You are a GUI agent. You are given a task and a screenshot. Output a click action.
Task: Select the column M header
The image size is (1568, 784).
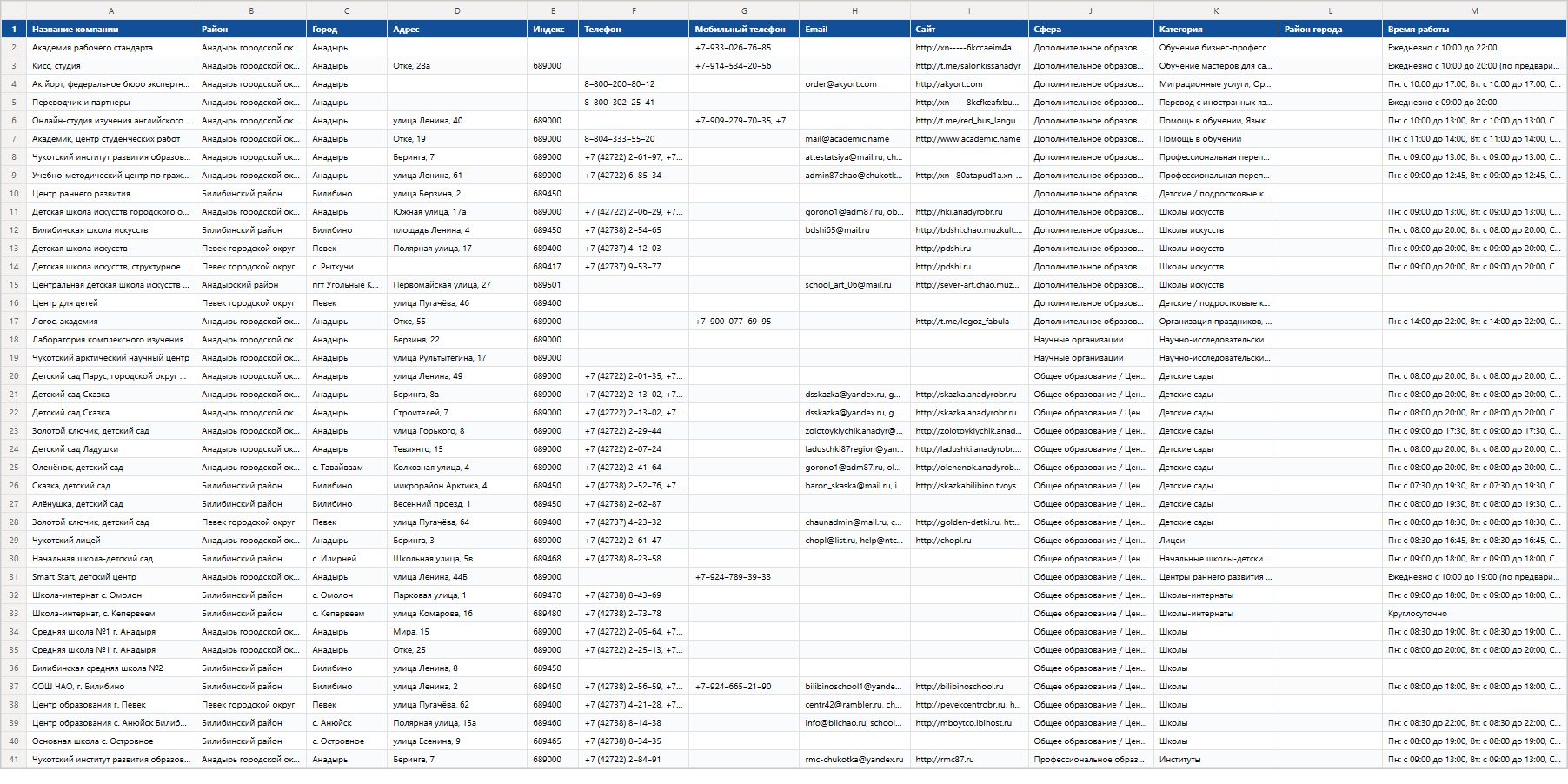(x=1474, y=10)
